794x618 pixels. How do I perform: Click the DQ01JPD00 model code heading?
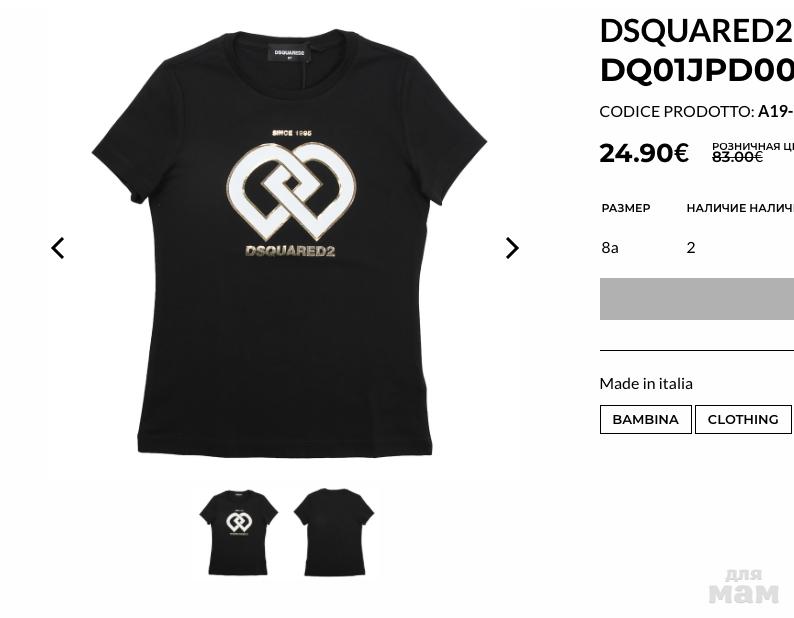(697, 71)
